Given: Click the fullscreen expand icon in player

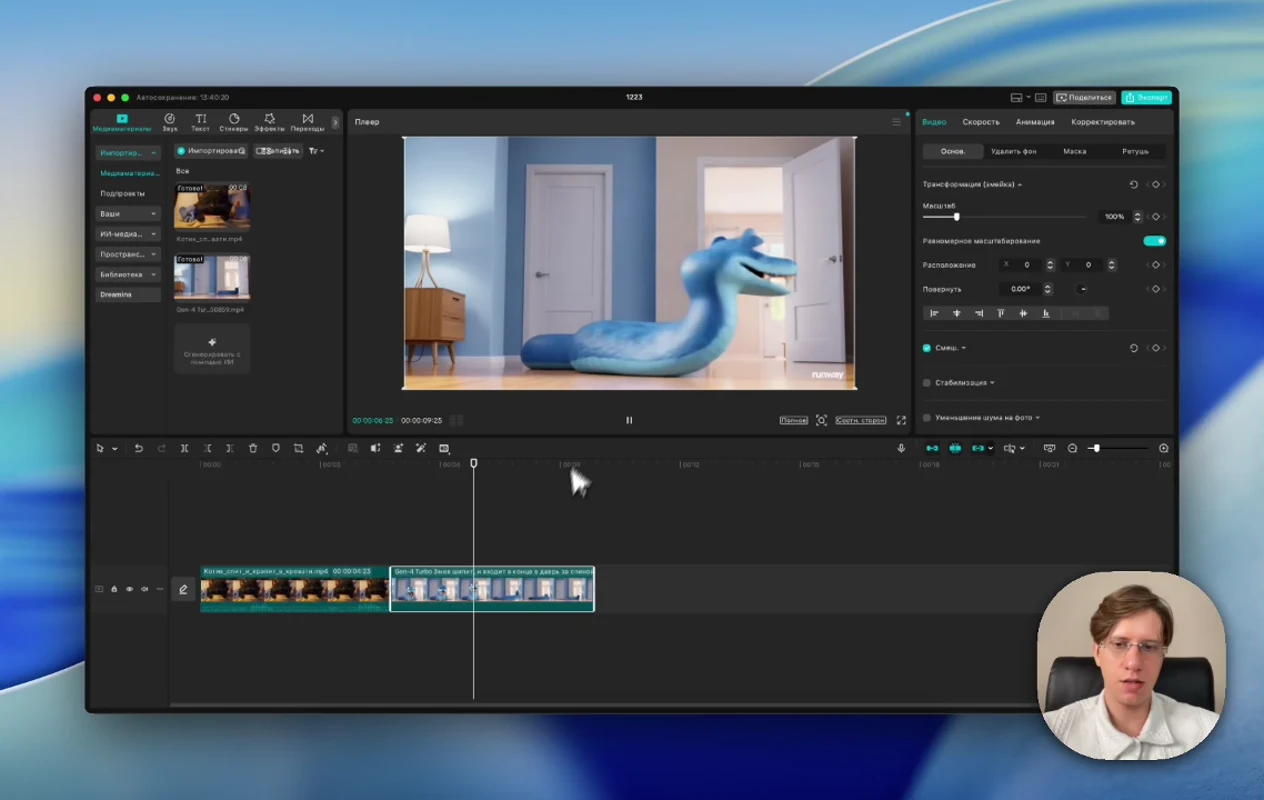Looking at the screenshot, I should point(901,420).
